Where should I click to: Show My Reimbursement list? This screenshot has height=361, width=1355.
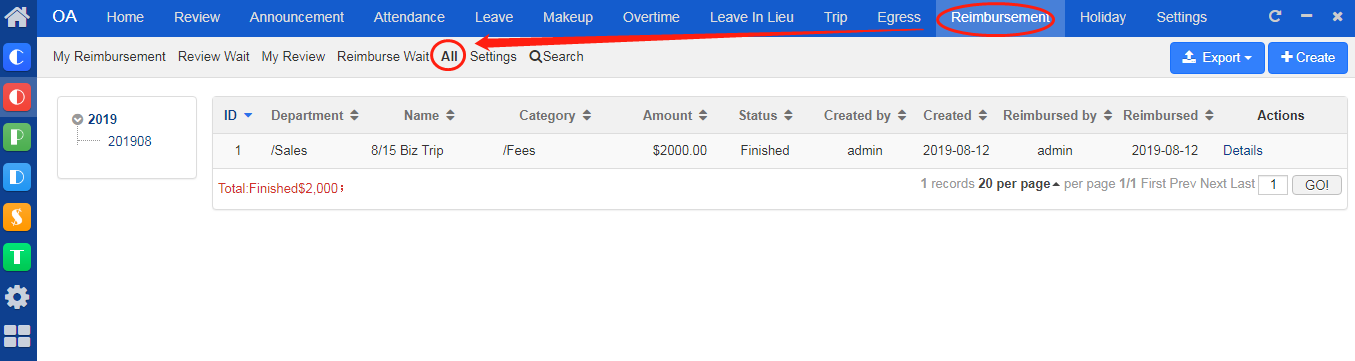109,57
